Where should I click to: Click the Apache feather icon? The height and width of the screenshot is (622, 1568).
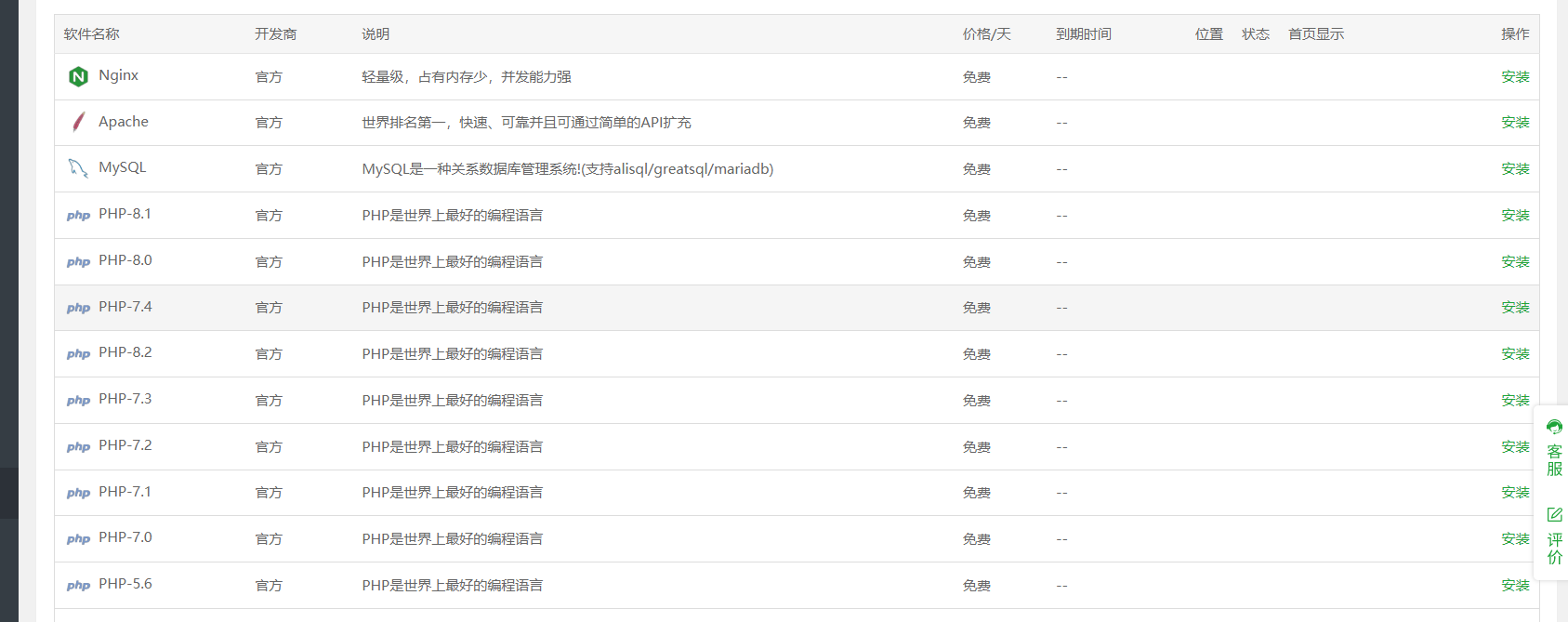tap(78, 122)
